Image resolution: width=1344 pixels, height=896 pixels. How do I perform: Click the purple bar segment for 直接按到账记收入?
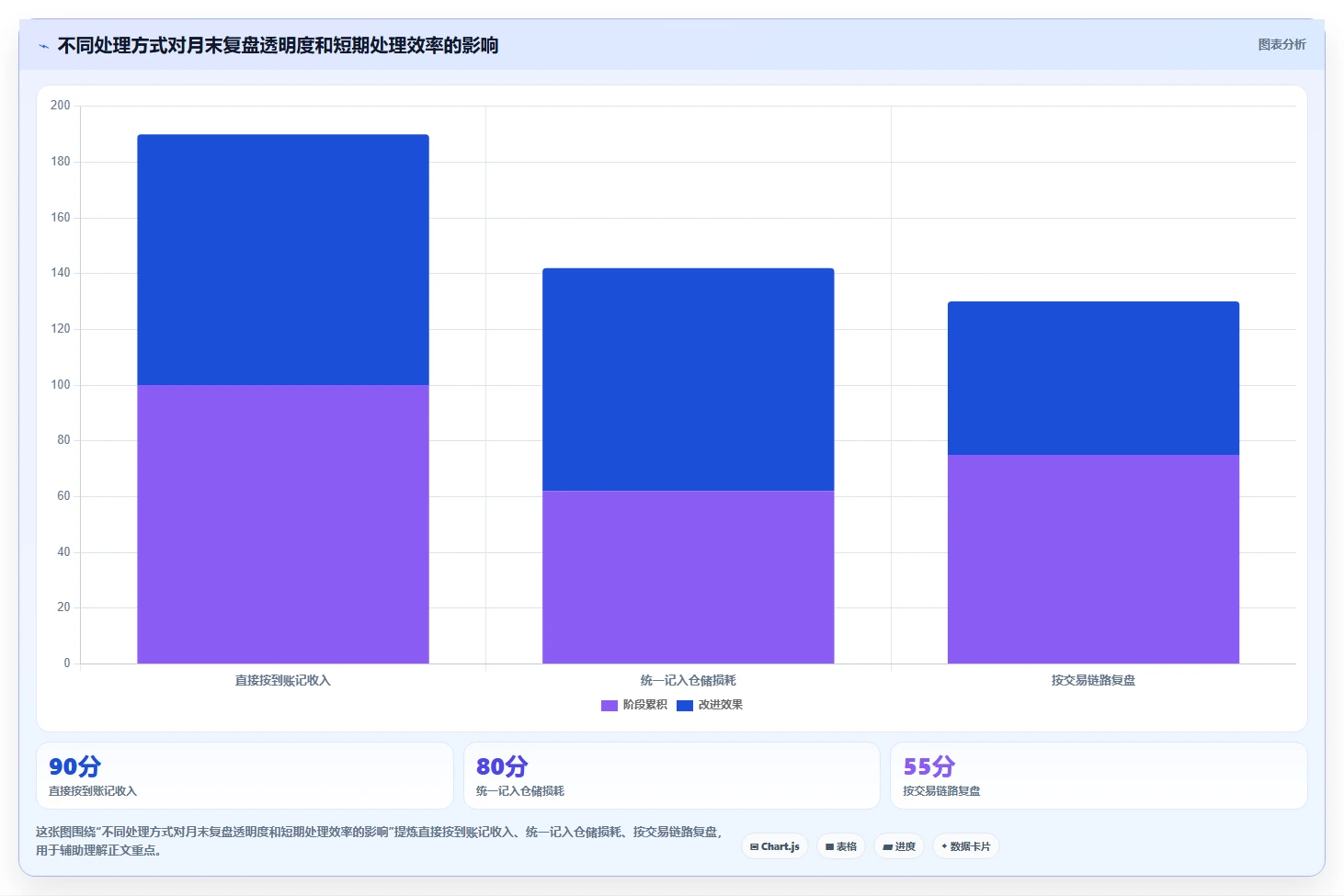(x=283, y=524)
